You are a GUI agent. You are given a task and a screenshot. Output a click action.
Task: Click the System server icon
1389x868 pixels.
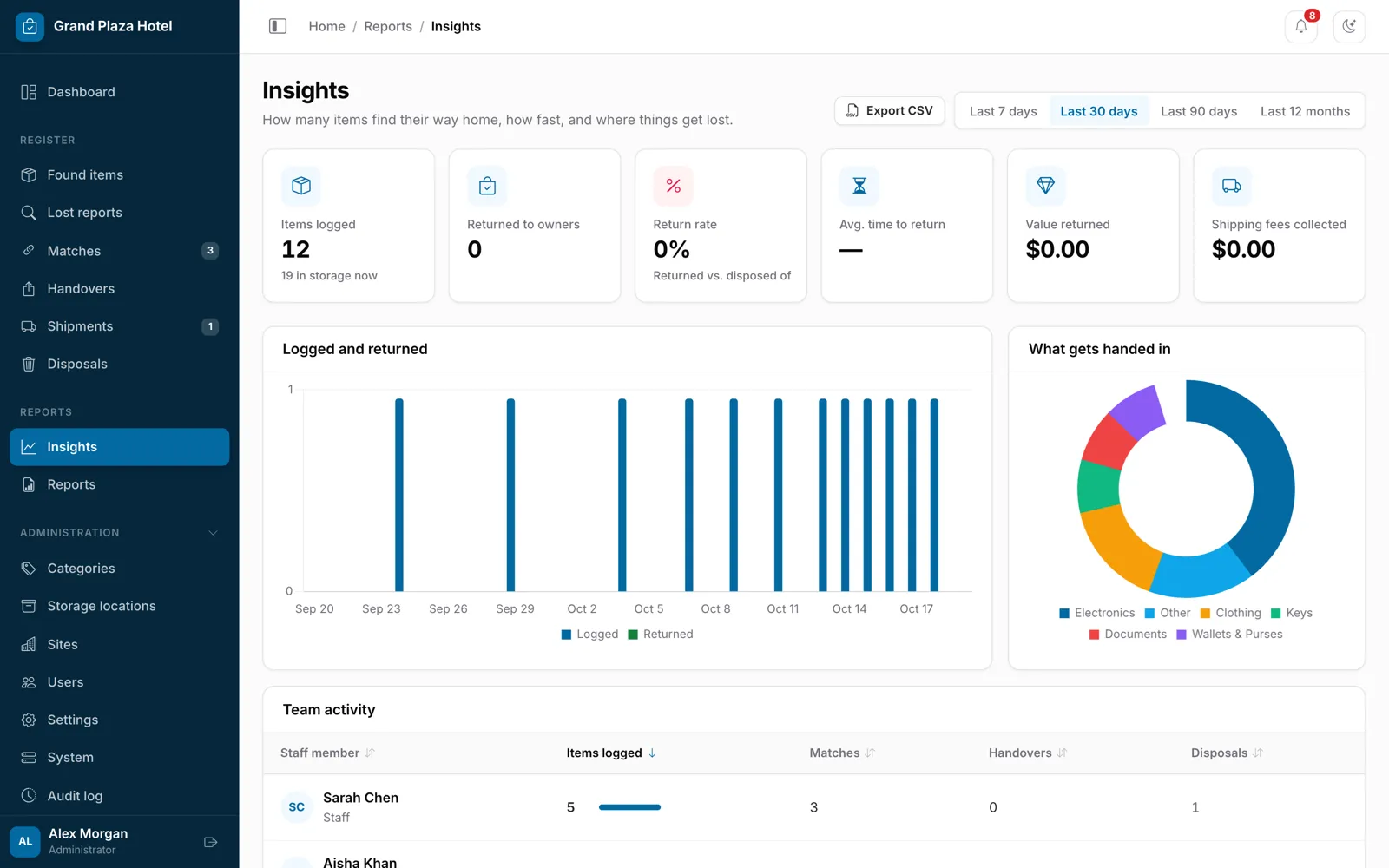click(x=29, y=758)
